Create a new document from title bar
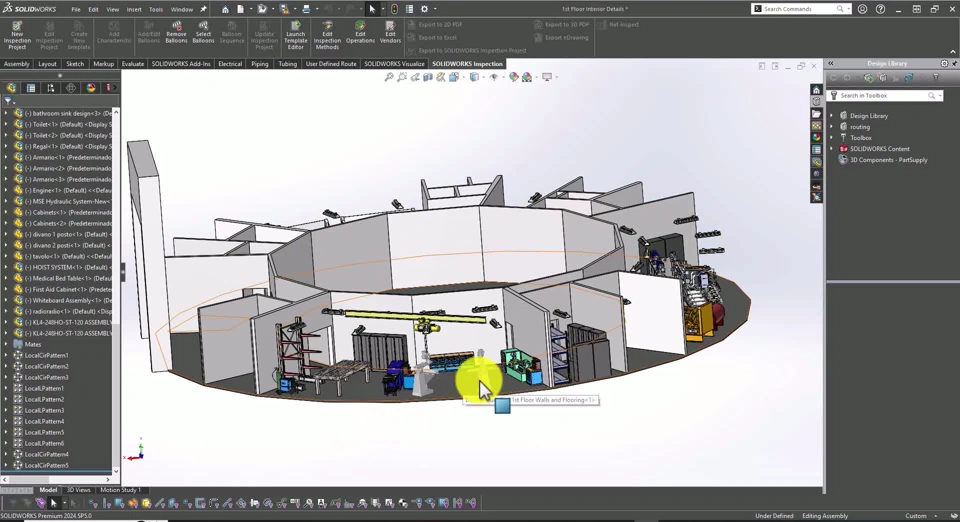This screenshot has height=522, width=960. [241, 9]
